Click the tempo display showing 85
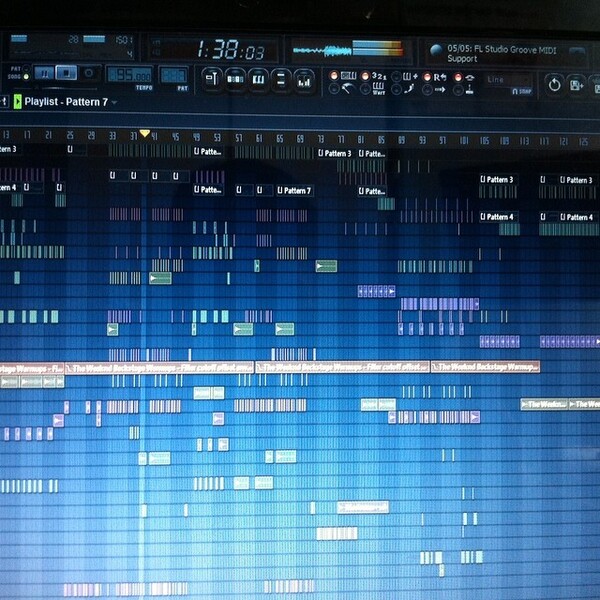This screenshot has height=600, width=600. (x=129, y=75)
